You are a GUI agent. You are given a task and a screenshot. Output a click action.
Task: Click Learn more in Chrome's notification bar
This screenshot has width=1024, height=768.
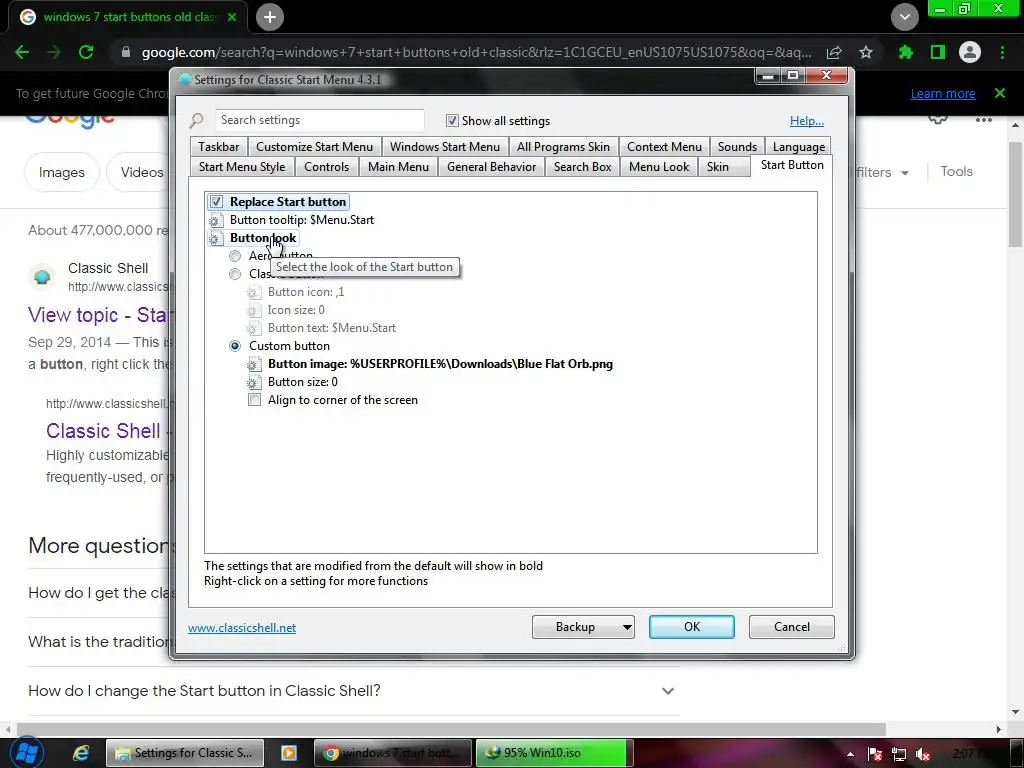pos(943,94)
